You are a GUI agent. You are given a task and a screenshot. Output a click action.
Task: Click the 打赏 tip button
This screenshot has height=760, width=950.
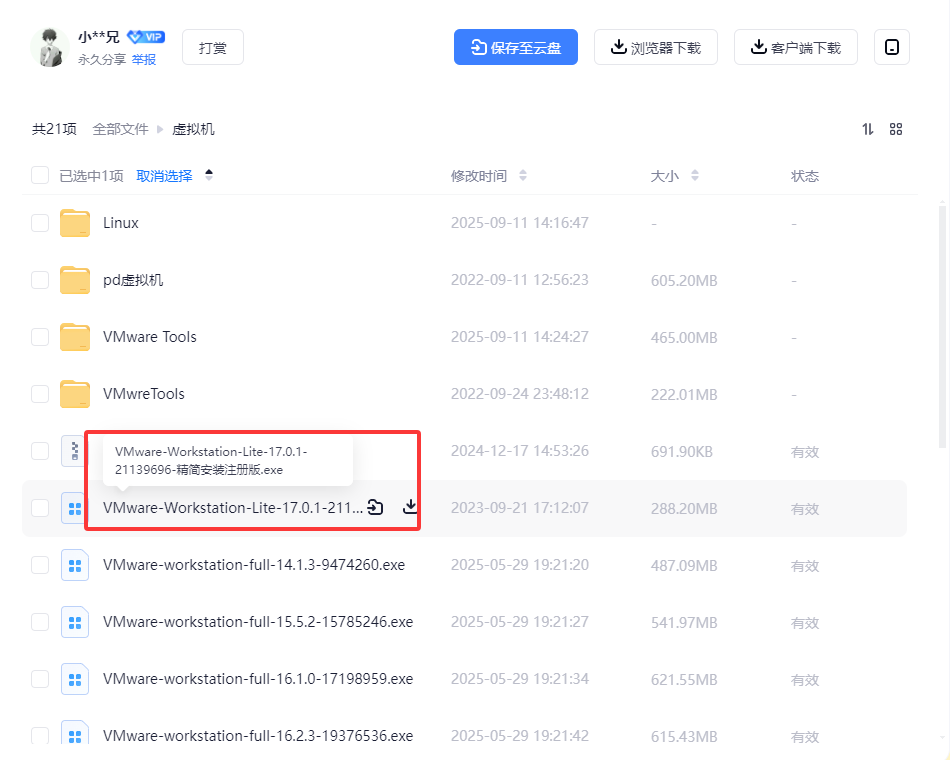(x=213, y=47)
